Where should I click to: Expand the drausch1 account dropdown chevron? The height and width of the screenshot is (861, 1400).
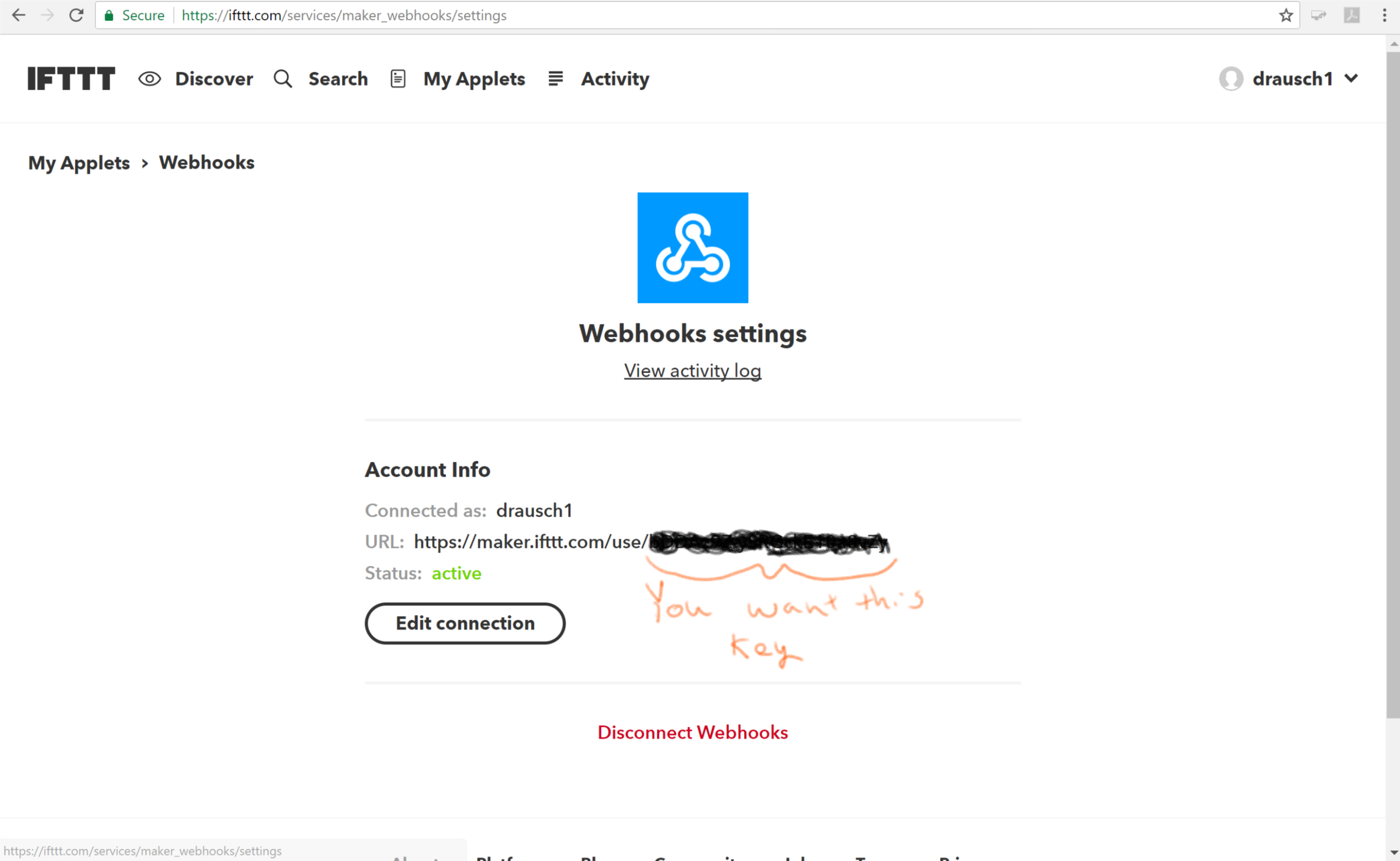[1351, 78]
